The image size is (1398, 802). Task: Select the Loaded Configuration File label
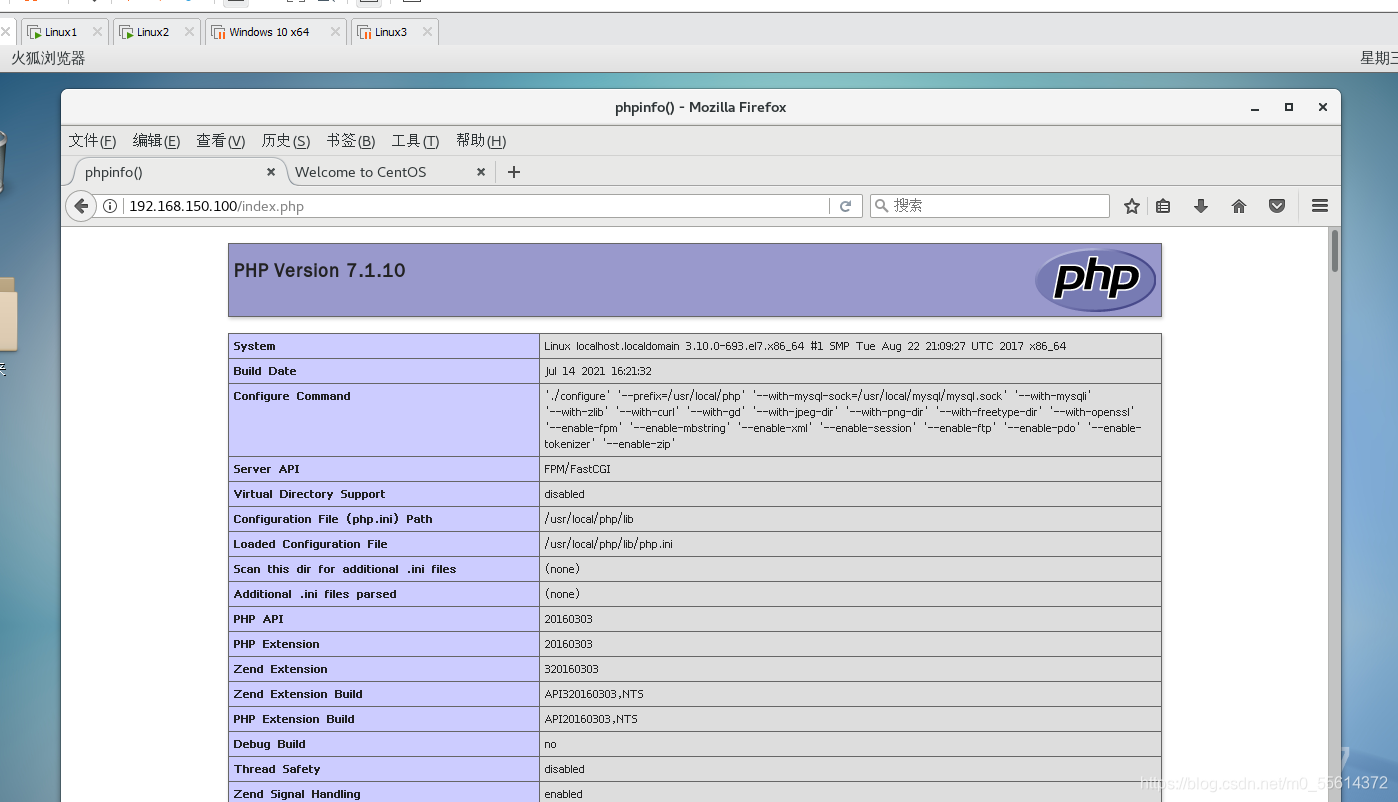click(x=310, y=544)
